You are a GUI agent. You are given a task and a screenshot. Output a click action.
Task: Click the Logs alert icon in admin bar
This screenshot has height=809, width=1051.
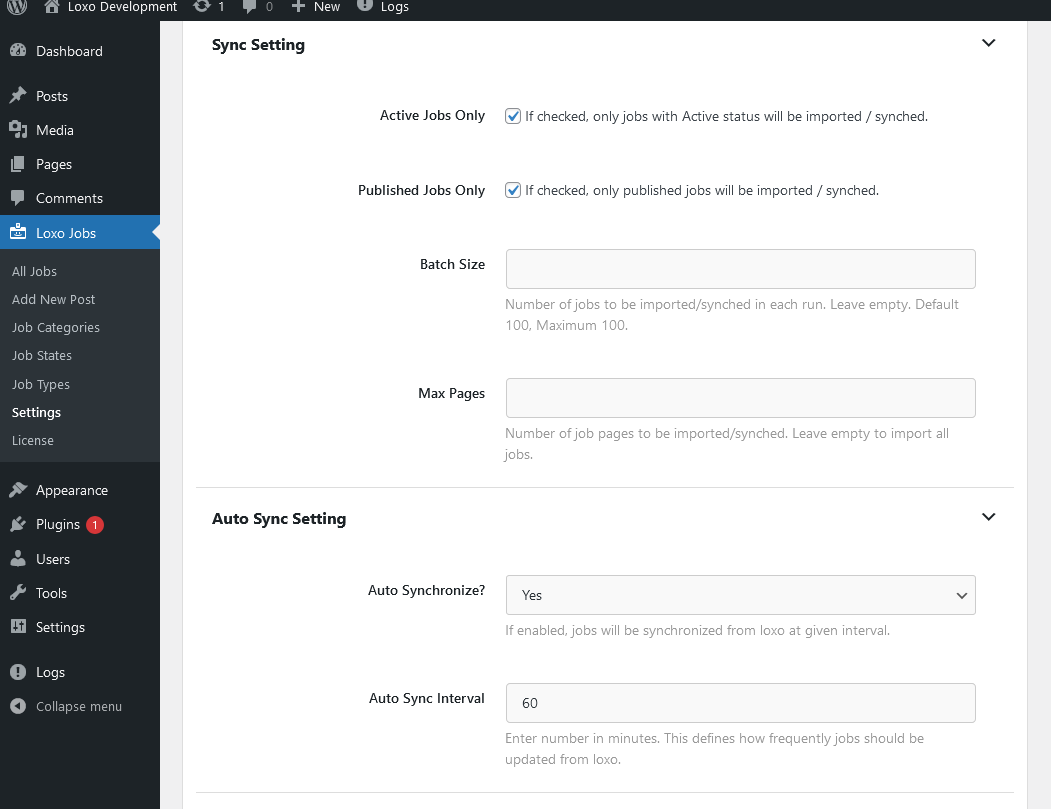[x=365, y=5]
